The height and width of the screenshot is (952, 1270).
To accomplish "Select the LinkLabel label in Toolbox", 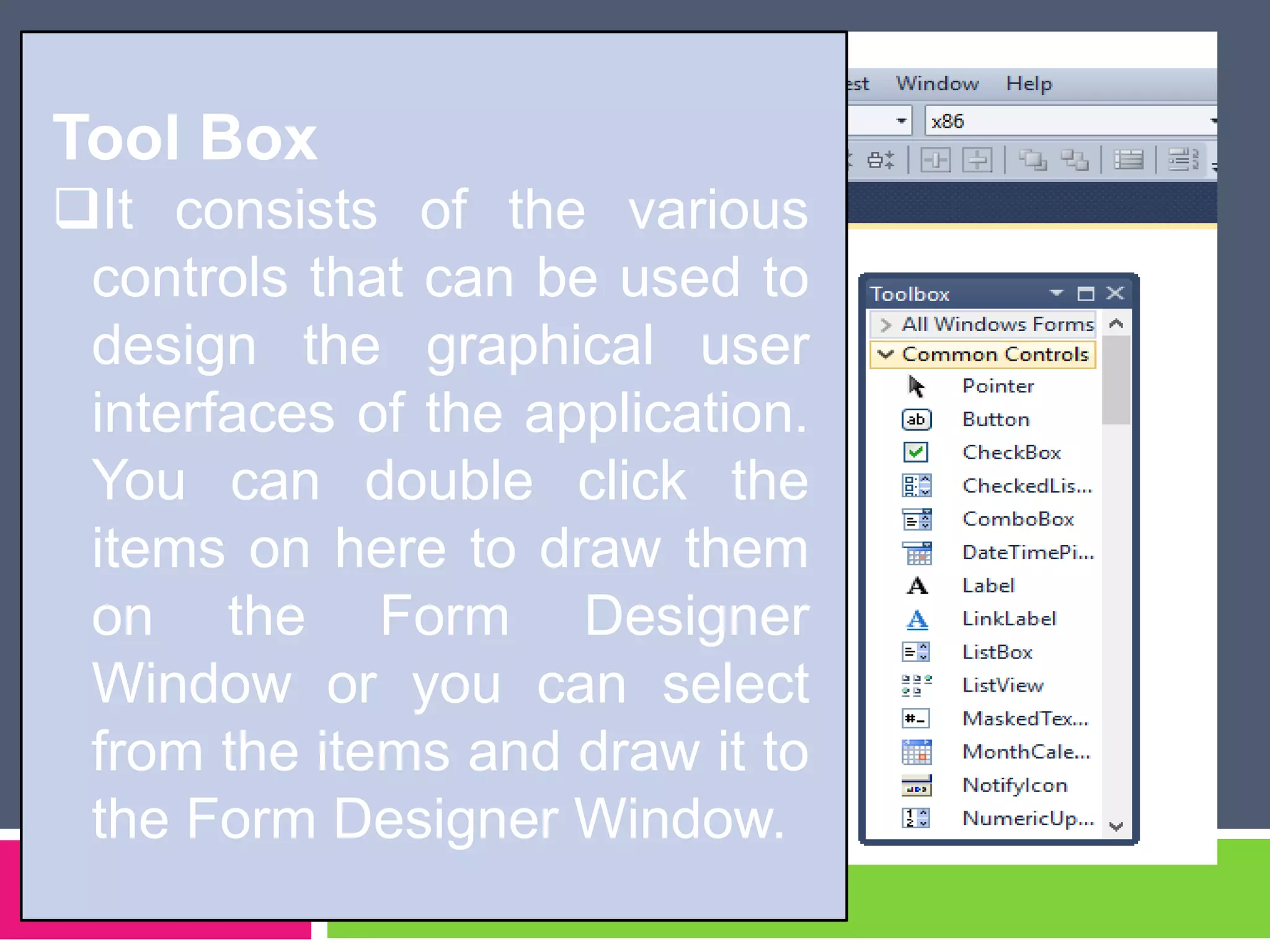I will [1009, 619].
